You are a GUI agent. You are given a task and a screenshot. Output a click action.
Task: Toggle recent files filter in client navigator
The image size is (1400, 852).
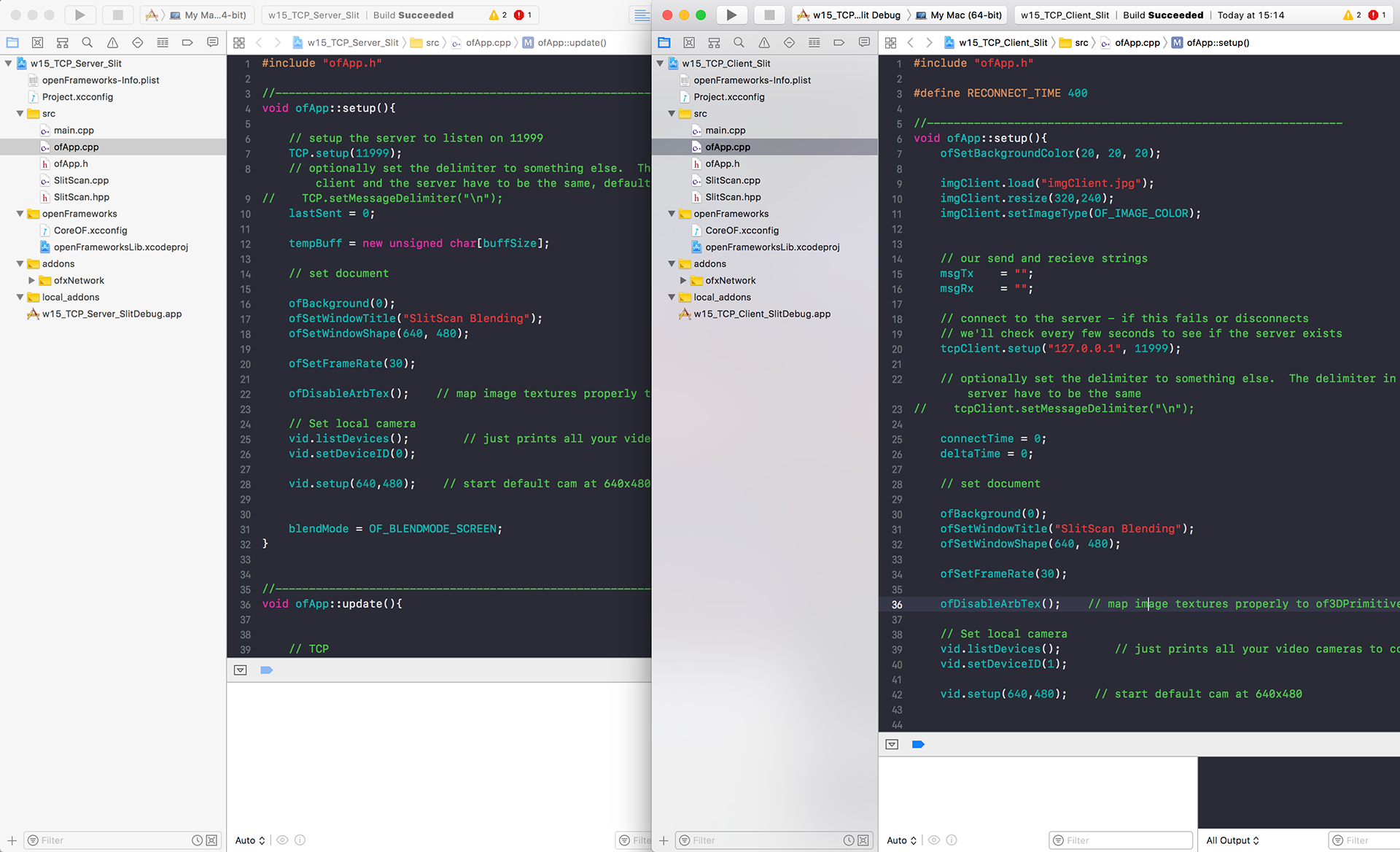pos(849,840)
